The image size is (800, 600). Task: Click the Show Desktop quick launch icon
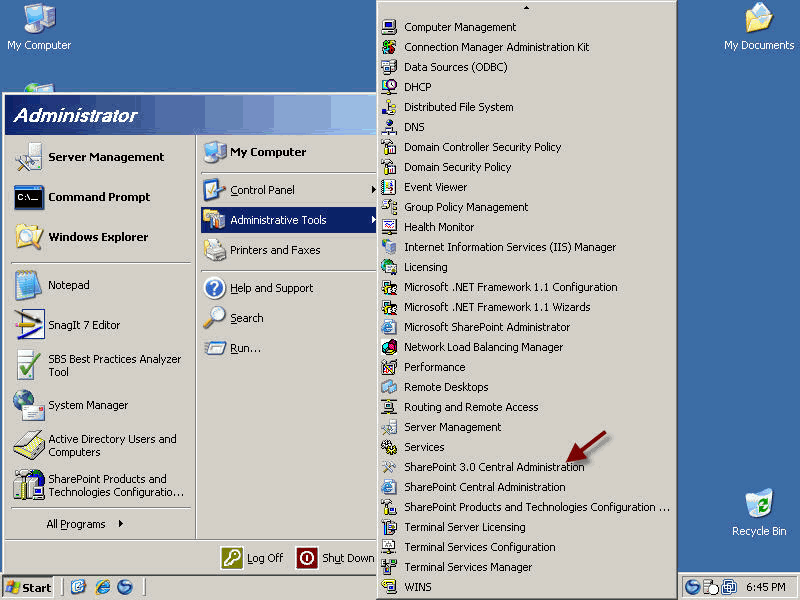click(x=78, y=587)
